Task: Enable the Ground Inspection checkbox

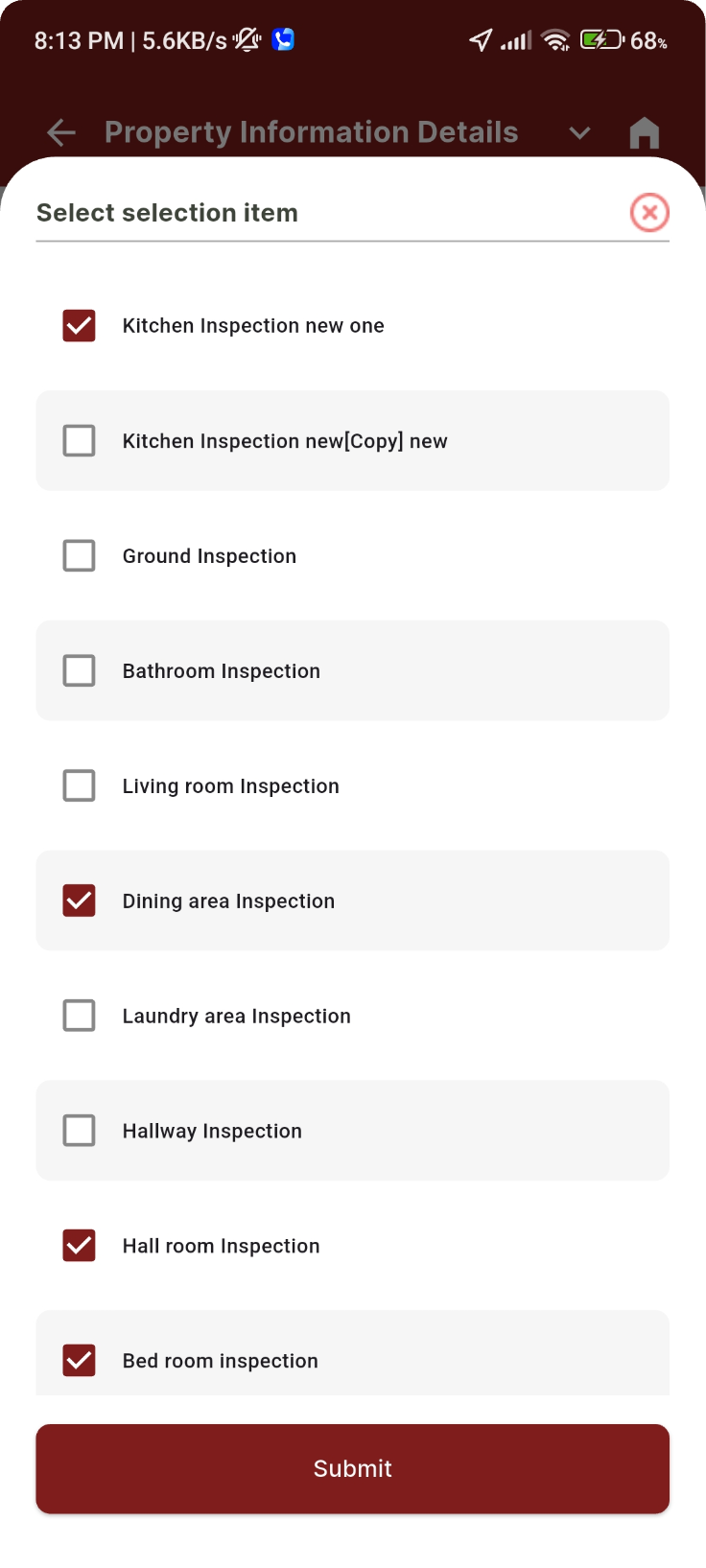Action: click(79, 556)
